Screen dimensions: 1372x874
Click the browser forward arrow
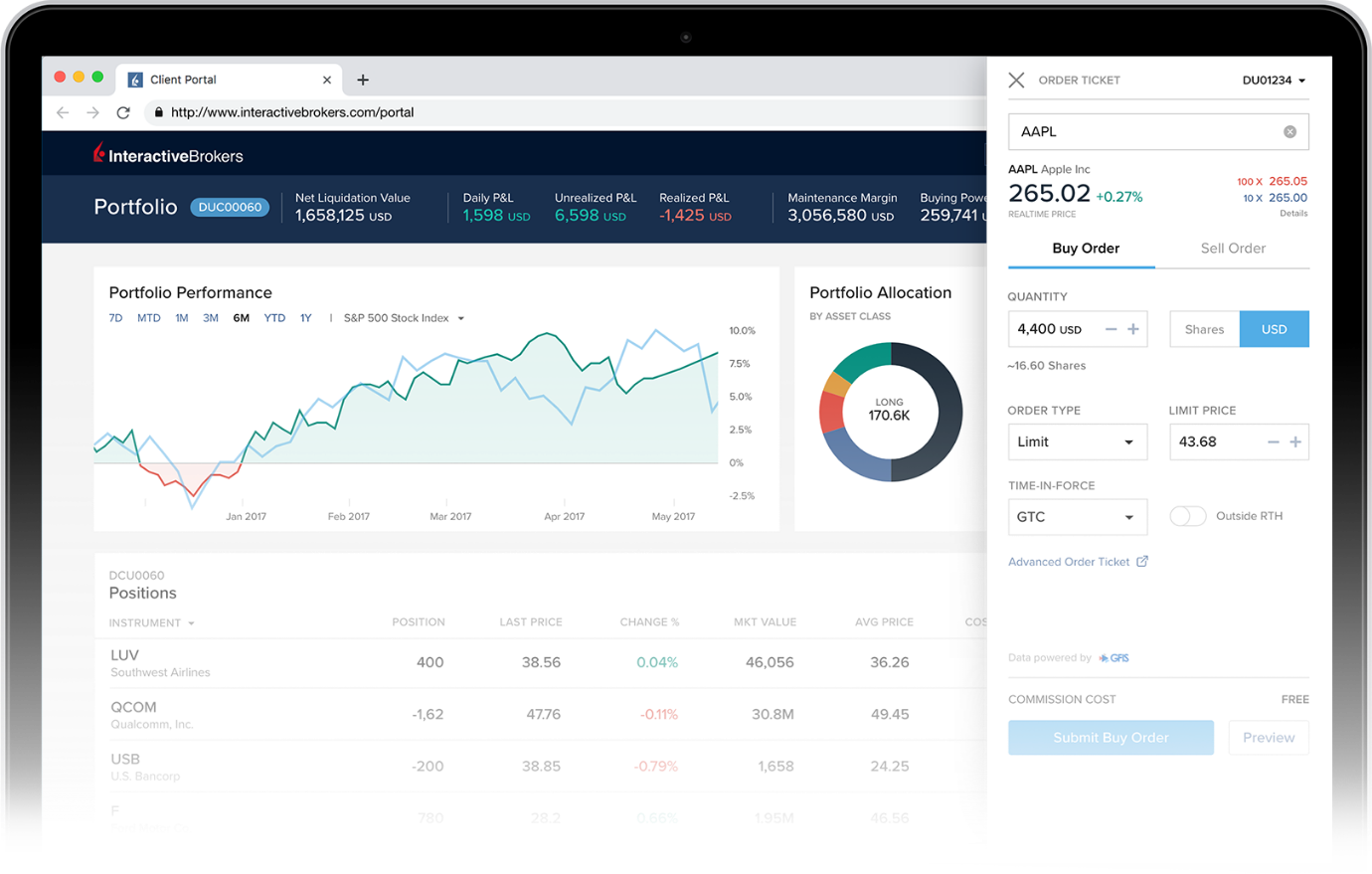[x=92, y=112]
